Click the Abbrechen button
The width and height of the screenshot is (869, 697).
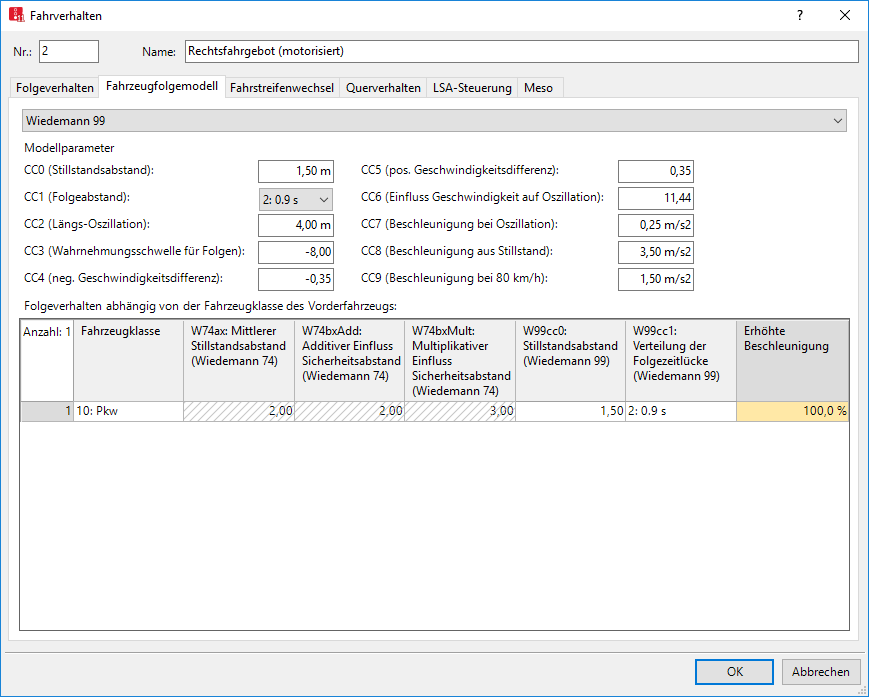[821, 672]
